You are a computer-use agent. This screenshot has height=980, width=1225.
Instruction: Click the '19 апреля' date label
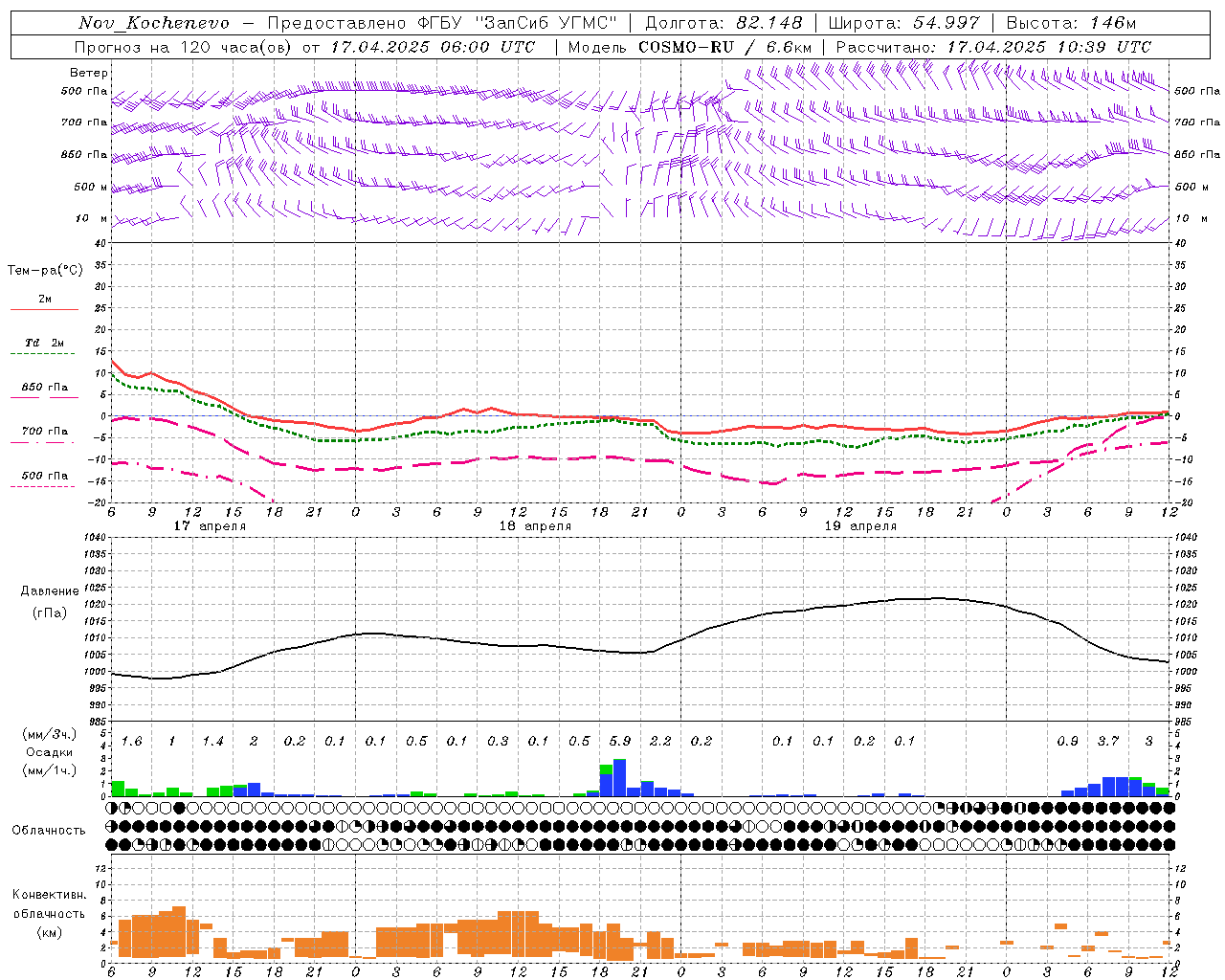(x=860, y=526)
